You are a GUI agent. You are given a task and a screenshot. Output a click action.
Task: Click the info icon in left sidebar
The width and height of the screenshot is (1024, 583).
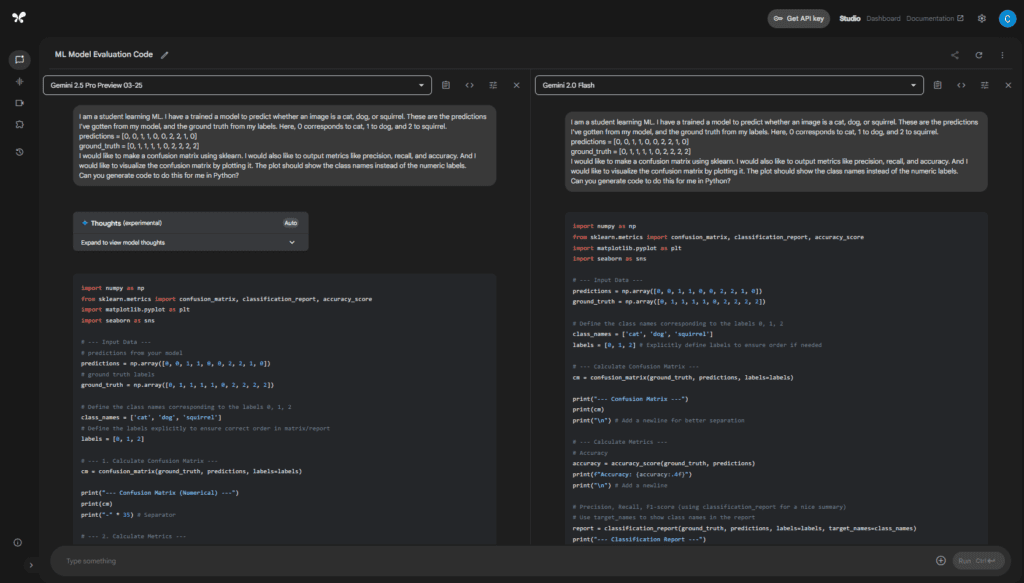18,543
